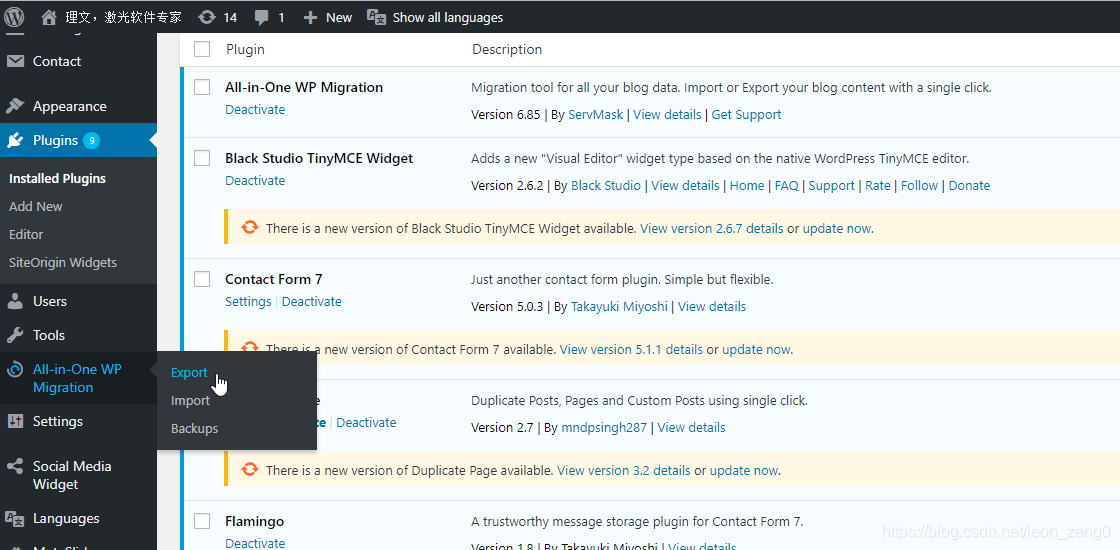
Task: Check the Contact Form 7 plugin checkbox
Action: [x=202, y=279]
